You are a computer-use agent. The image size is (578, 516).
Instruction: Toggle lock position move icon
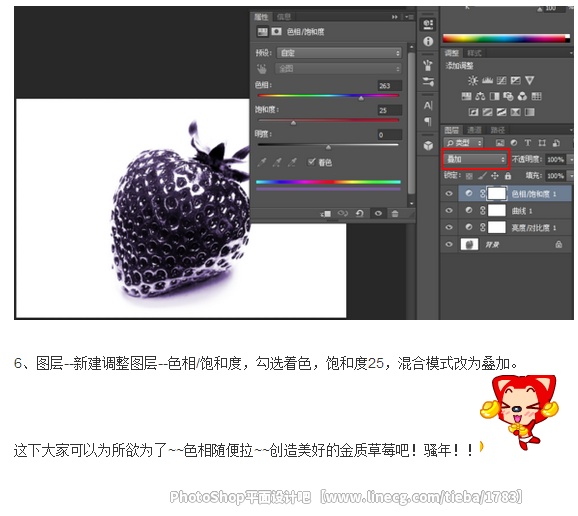(495, 176)
